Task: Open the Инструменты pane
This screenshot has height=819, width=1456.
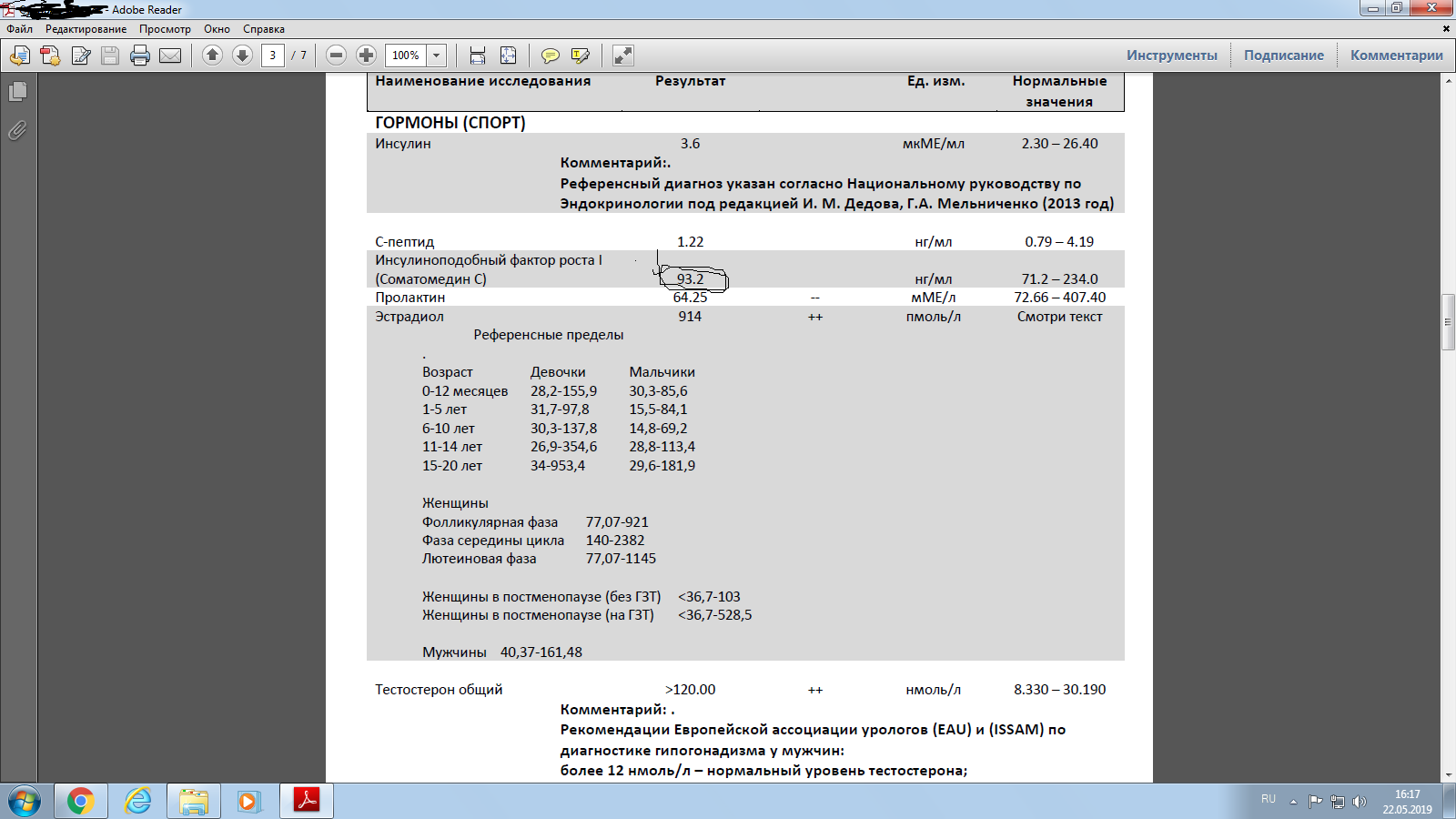Action: [x=1171, y=56]
